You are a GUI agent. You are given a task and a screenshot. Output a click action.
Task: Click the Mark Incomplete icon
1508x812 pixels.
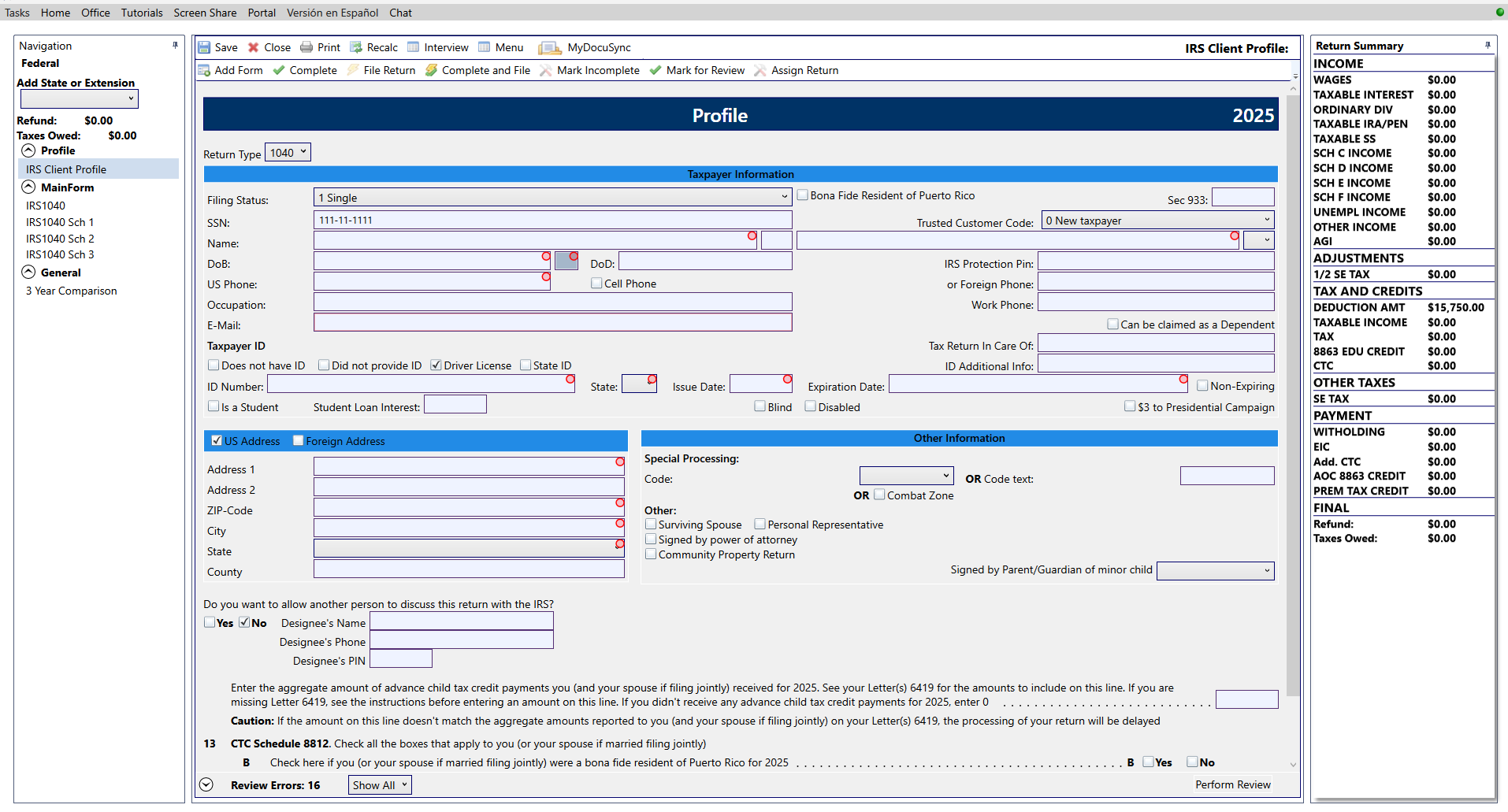546,70
